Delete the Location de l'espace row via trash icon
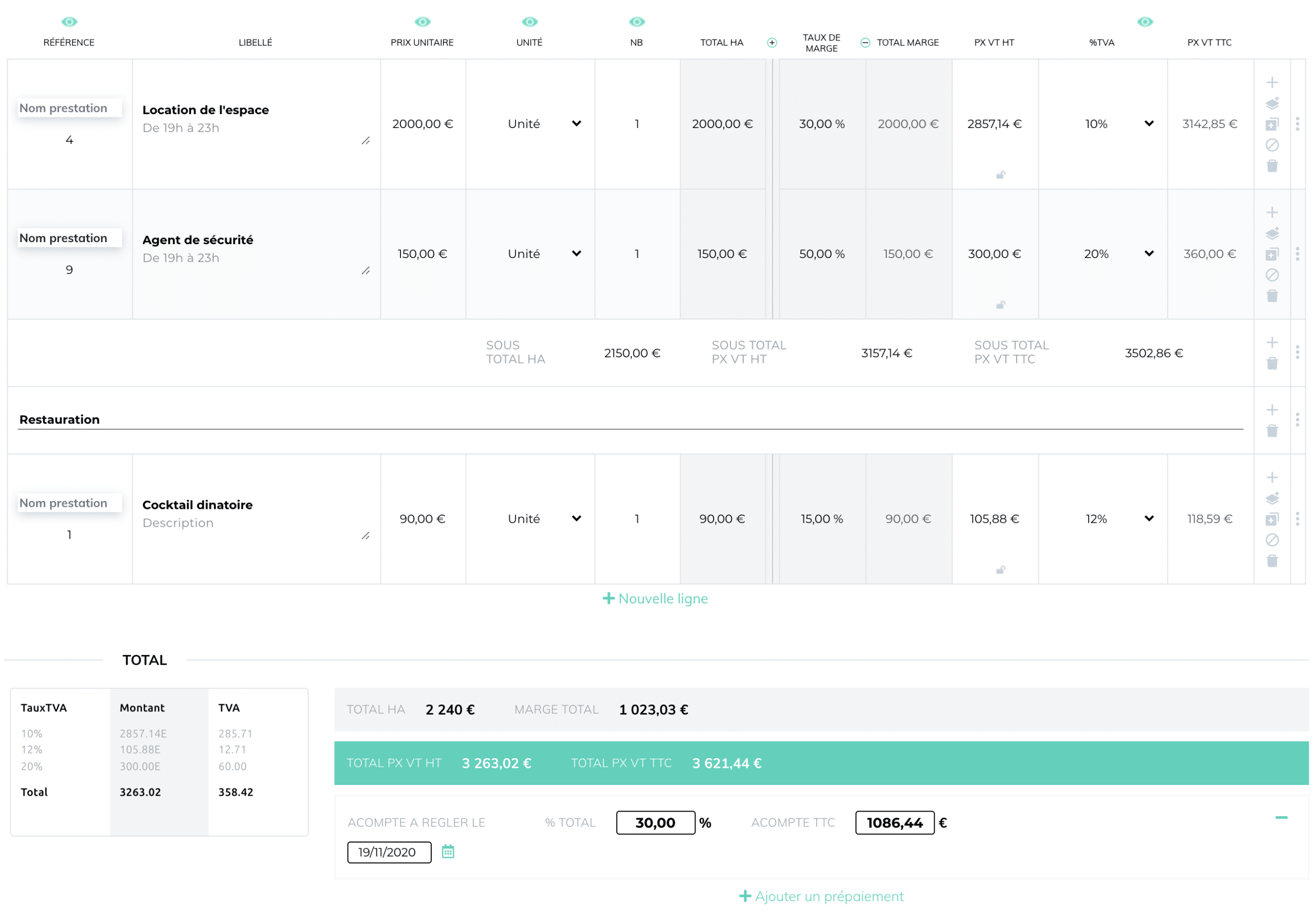The image size is (1316, 915). (1272, 166)
